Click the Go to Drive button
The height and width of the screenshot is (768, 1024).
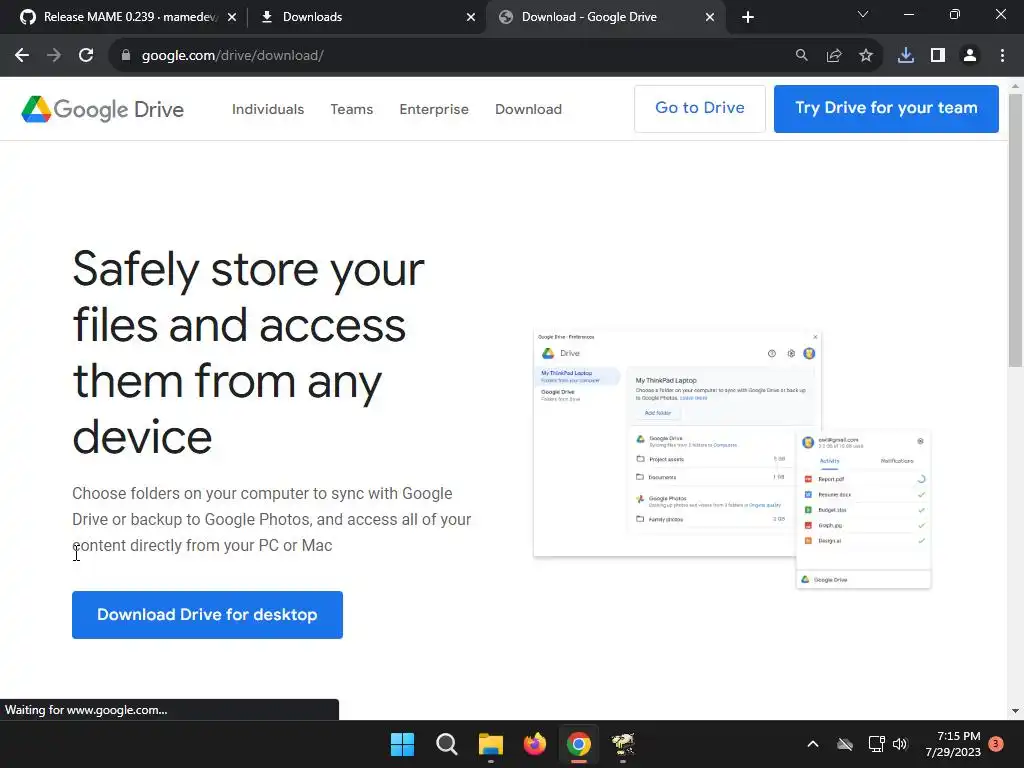(x=699, y=108)
